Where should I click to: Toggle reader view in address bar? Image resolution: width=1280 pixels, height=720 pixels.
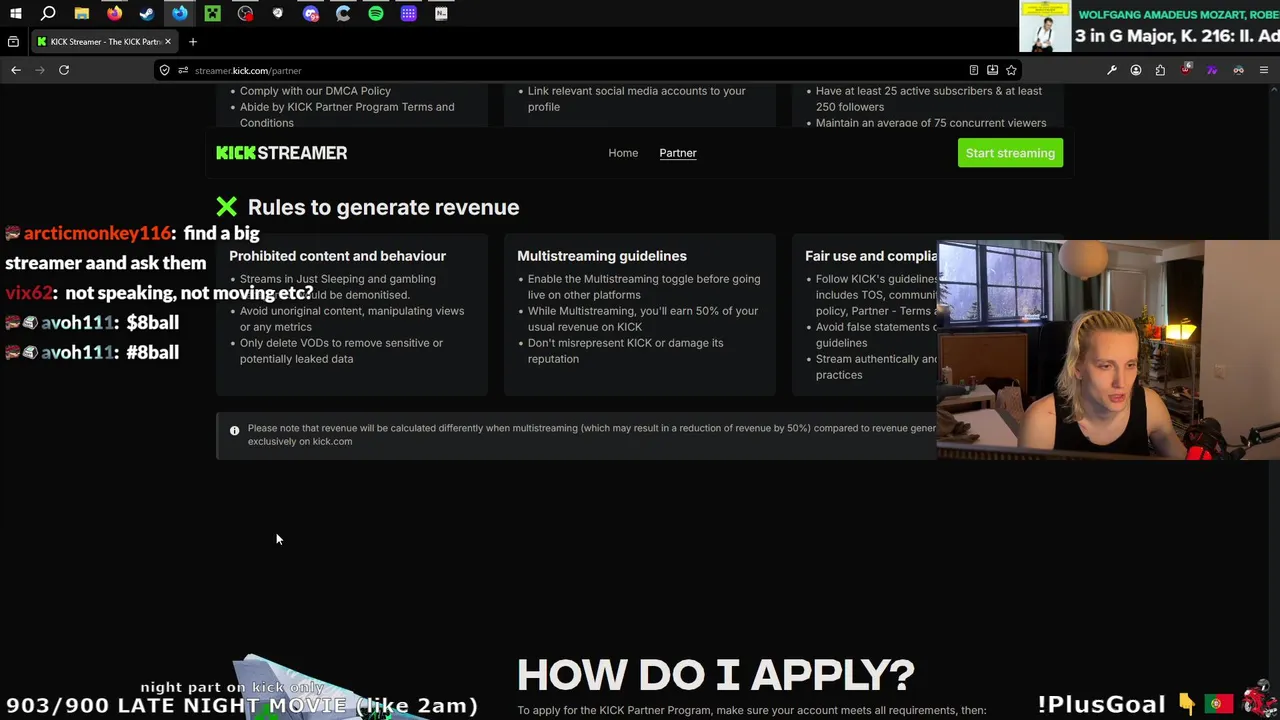click(974, 70)
